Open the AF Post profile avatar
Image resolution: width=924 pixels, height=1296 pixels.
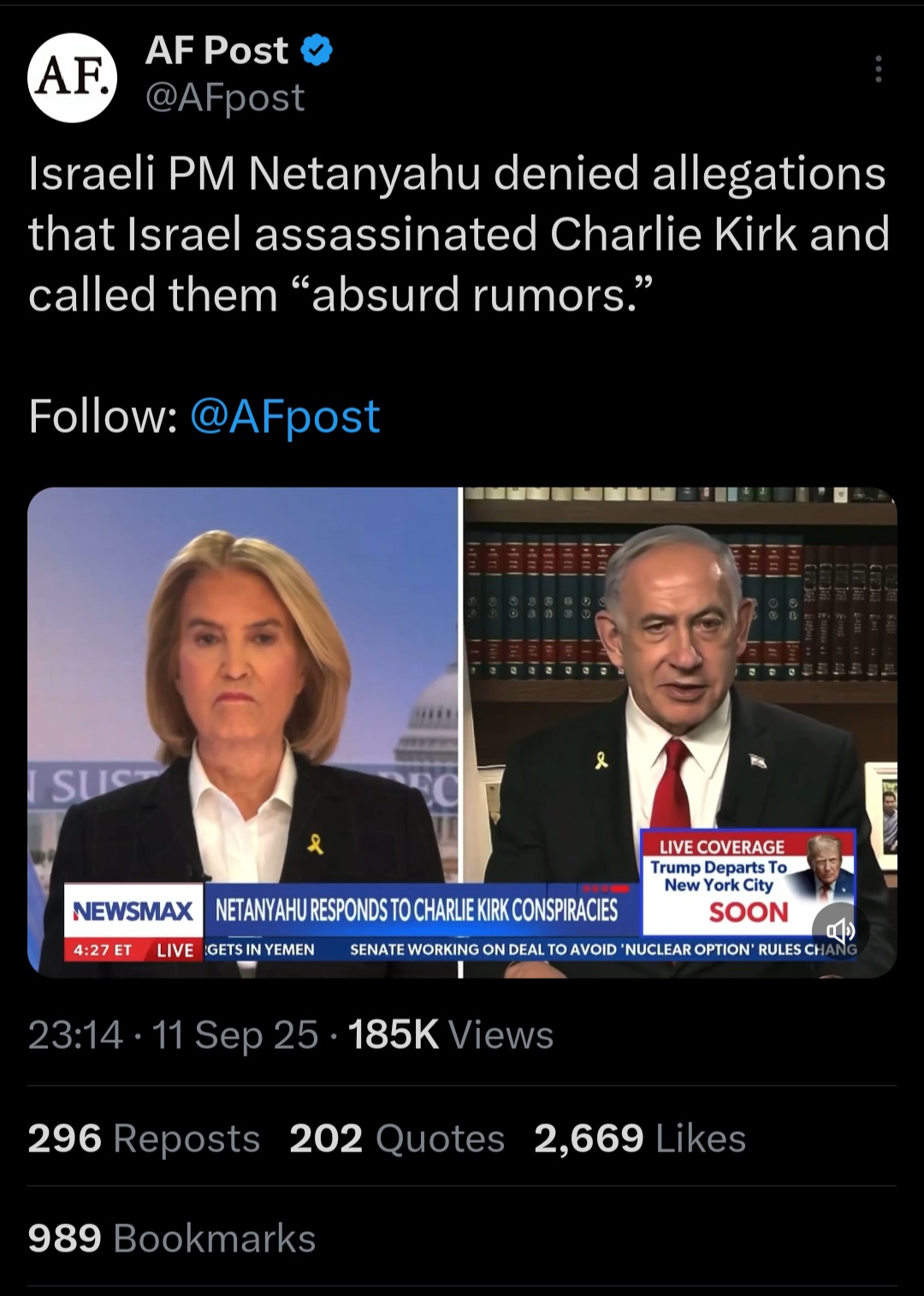coord(72,78)
